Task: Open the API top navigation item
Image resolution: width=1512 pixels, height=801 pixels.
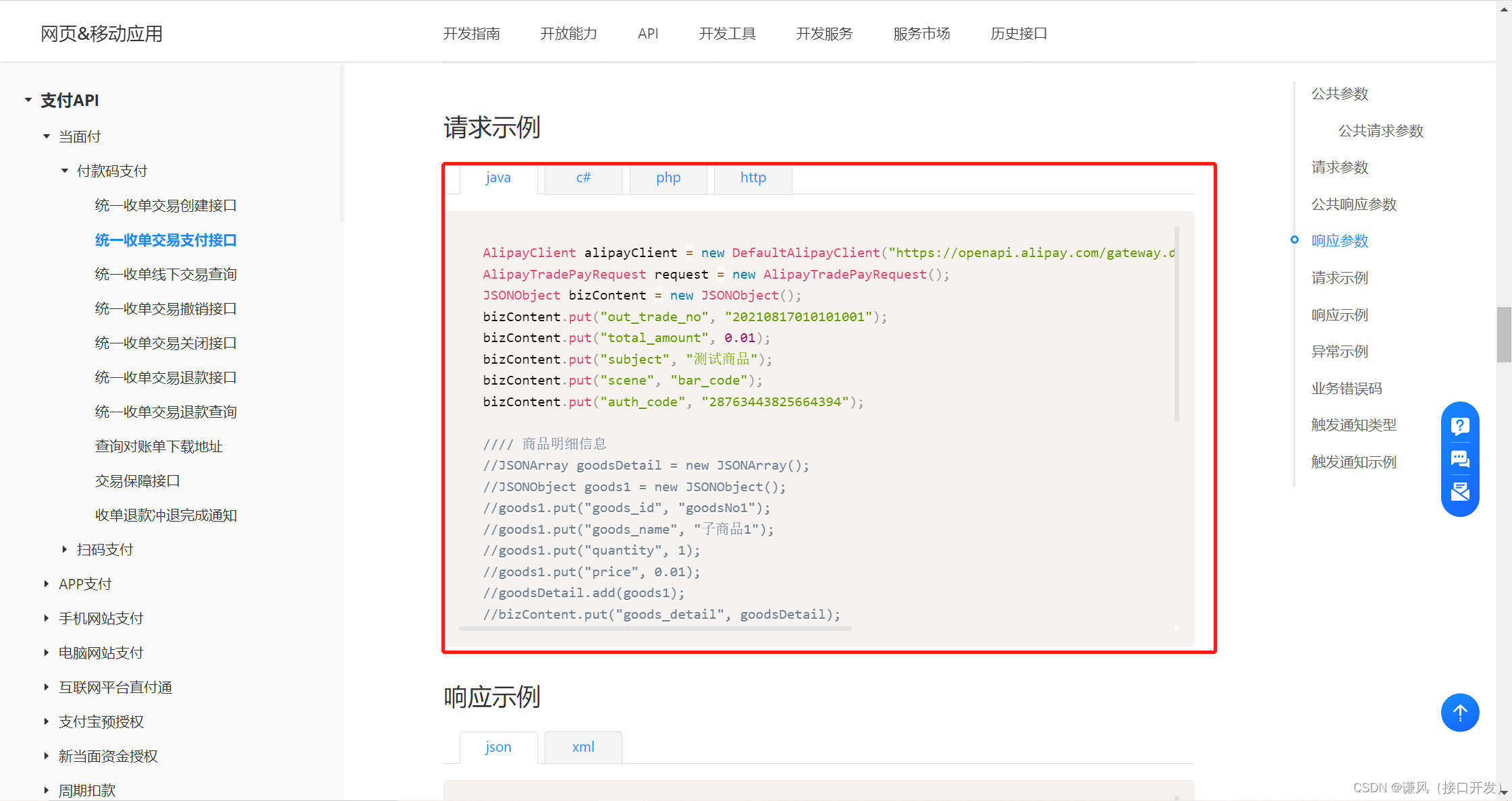Action: [x=648, y=34]
